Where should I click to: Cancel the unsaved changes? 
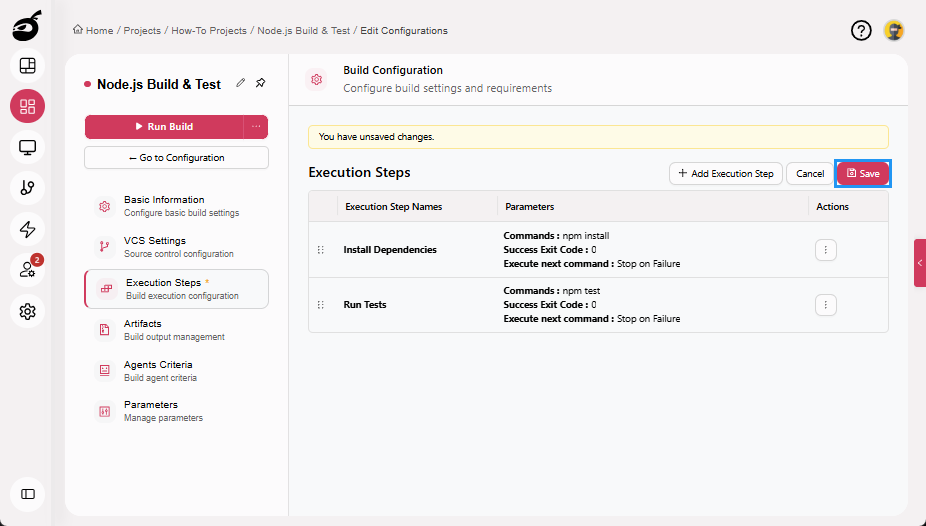coord(810,174)
